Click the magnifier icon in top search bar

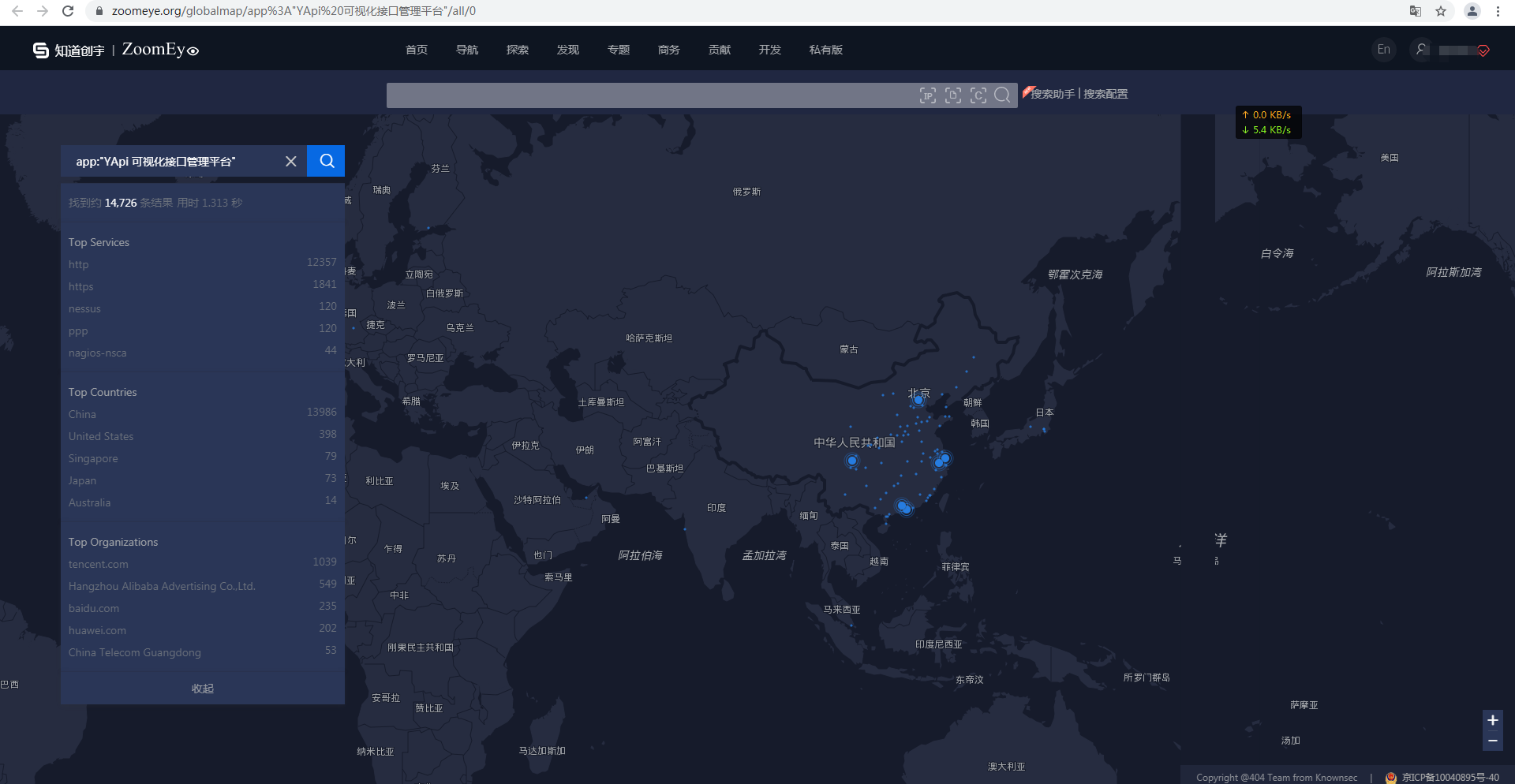pos(1003,95)
